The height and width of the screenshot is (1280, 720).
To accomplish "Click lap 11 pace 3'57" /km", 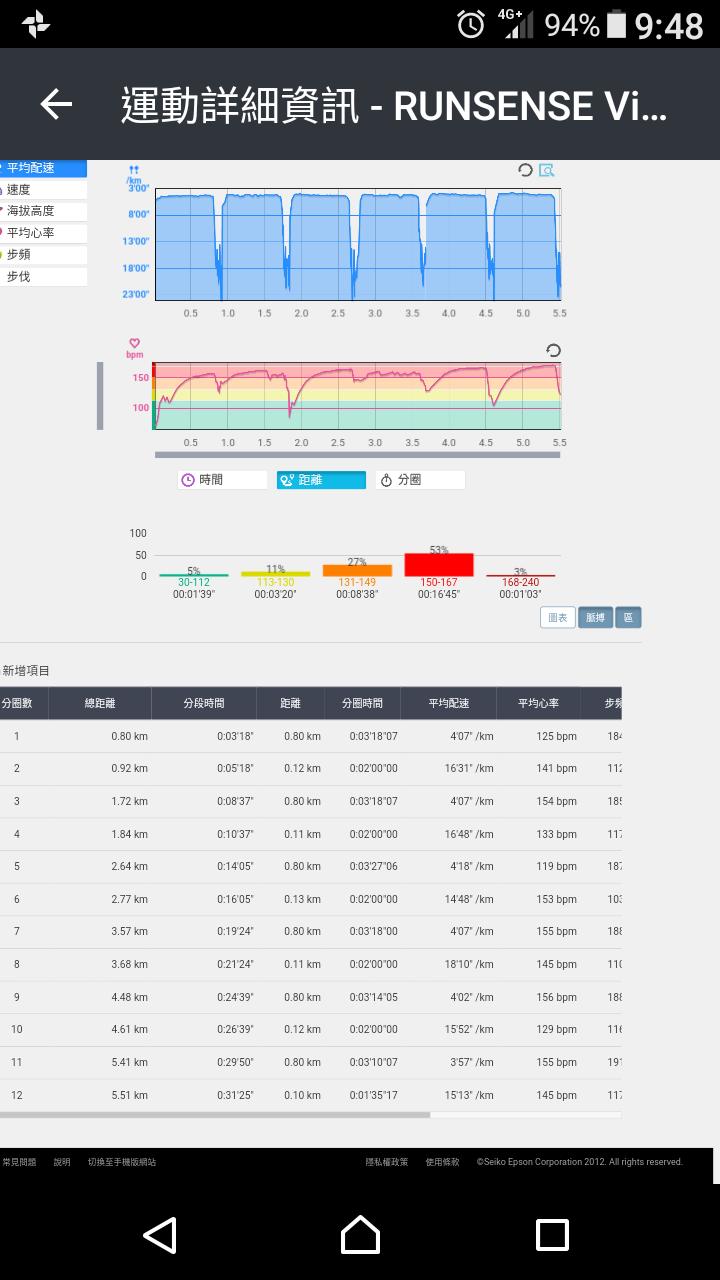I will (x=472, y=1062).
